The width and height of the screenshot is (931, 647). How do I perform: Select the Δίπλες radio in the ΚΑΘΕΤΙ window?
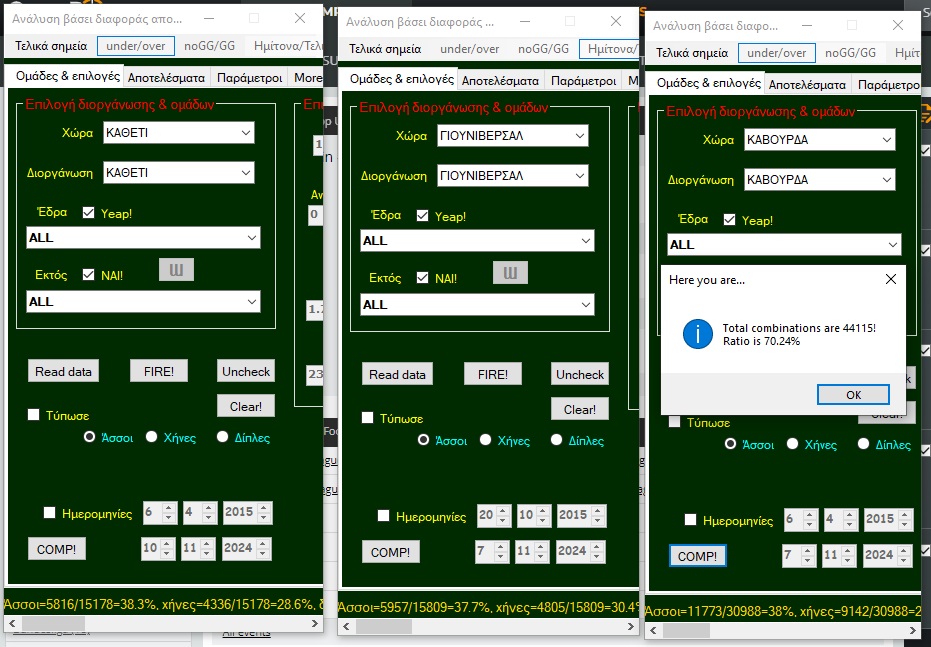(222, 437)
